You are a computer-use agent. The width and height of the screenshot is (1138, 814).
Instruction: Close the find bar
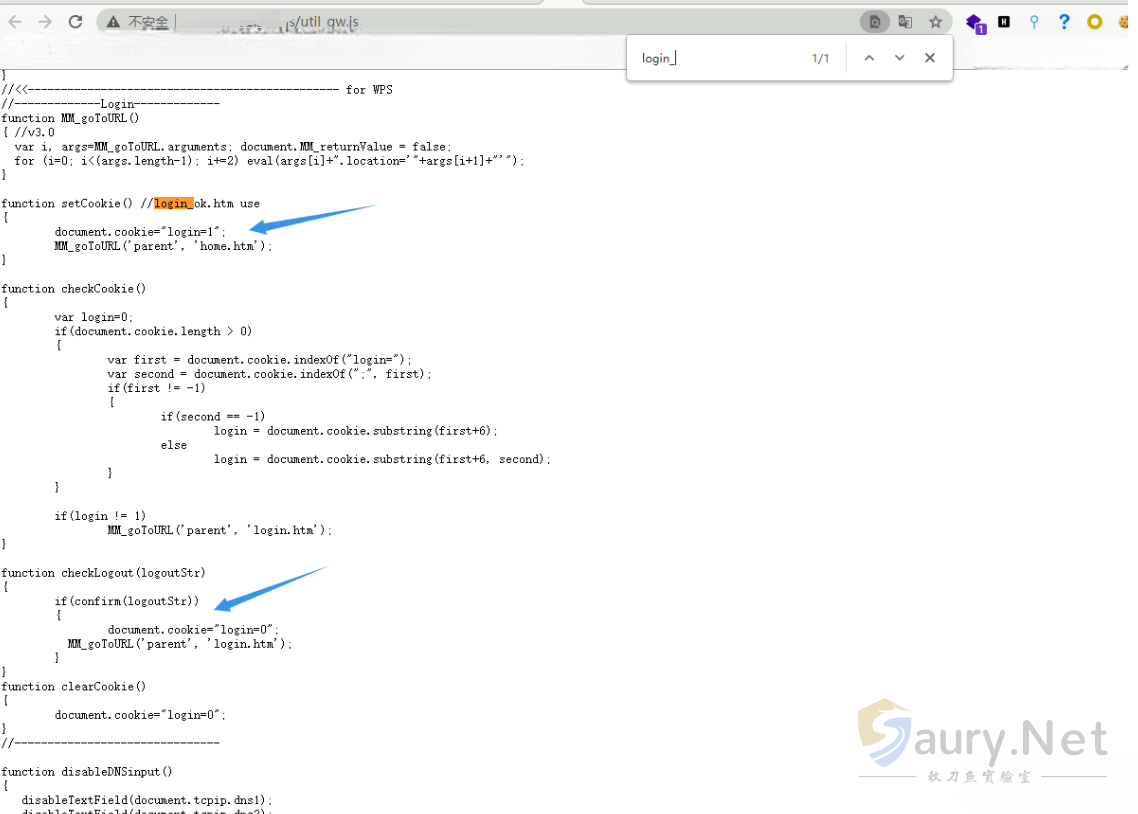(x=930, y=58)
